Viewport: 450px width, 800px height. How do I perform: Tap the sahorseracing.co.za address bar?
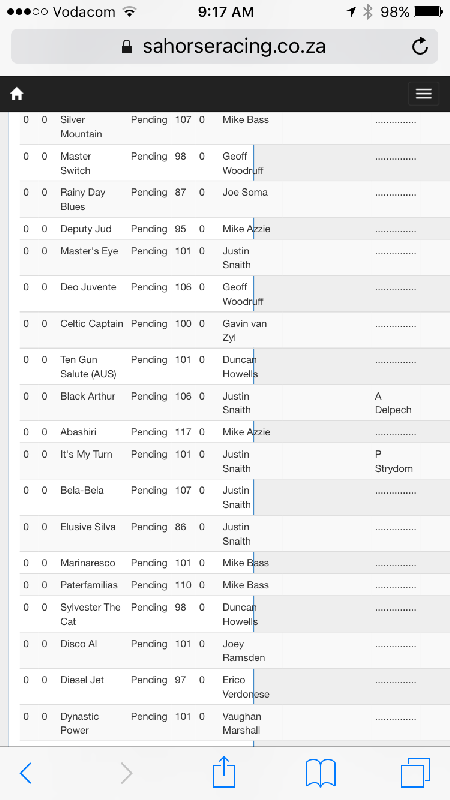pyautogui.click(x=224, y=46)
